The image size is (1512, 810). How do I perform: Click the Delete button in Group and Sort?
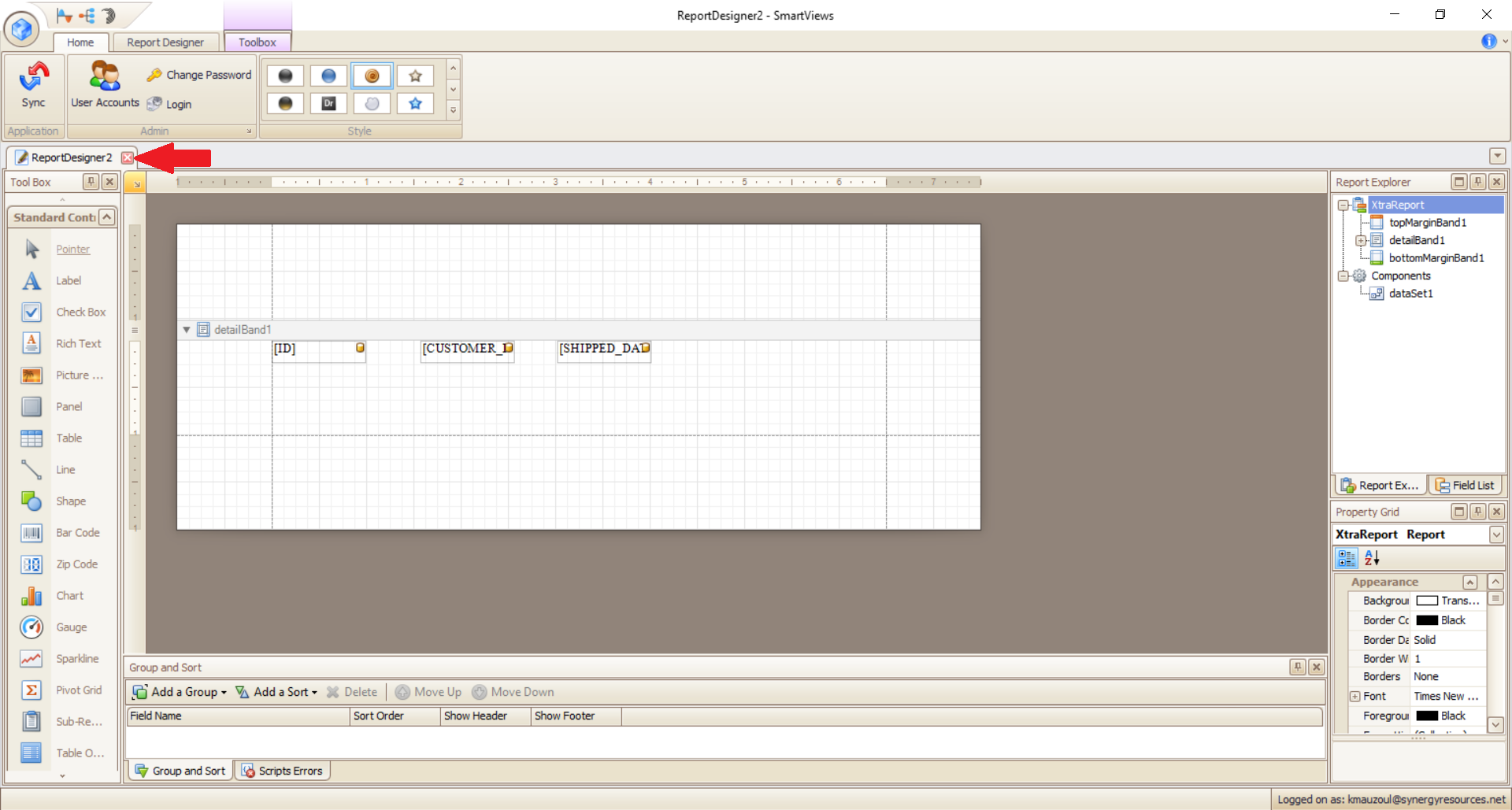(x=352, y=692)
